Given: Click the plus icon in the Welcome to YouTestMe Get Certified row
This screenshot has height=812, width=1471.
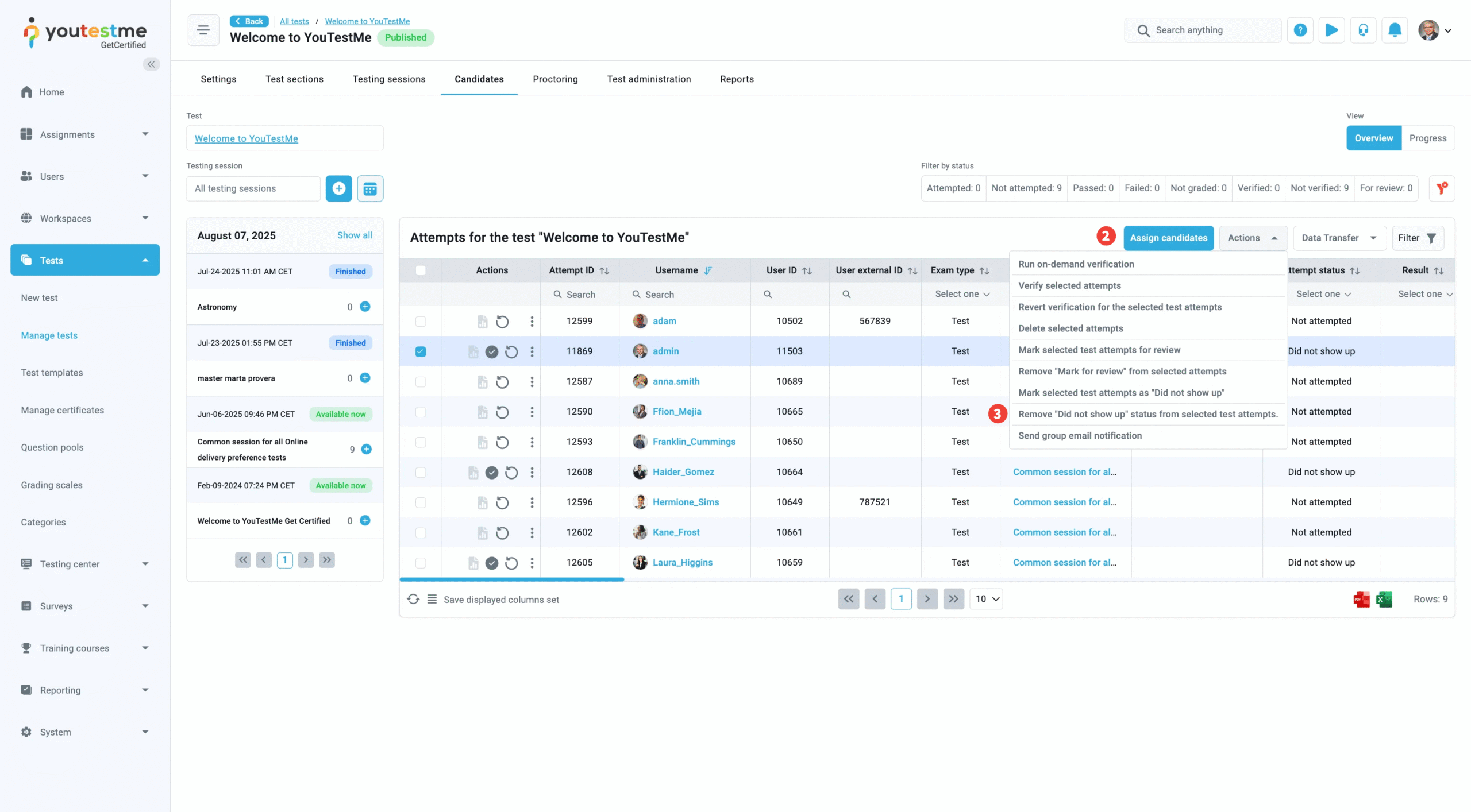Looking at the screenshot, I should (x=365, y=520).
